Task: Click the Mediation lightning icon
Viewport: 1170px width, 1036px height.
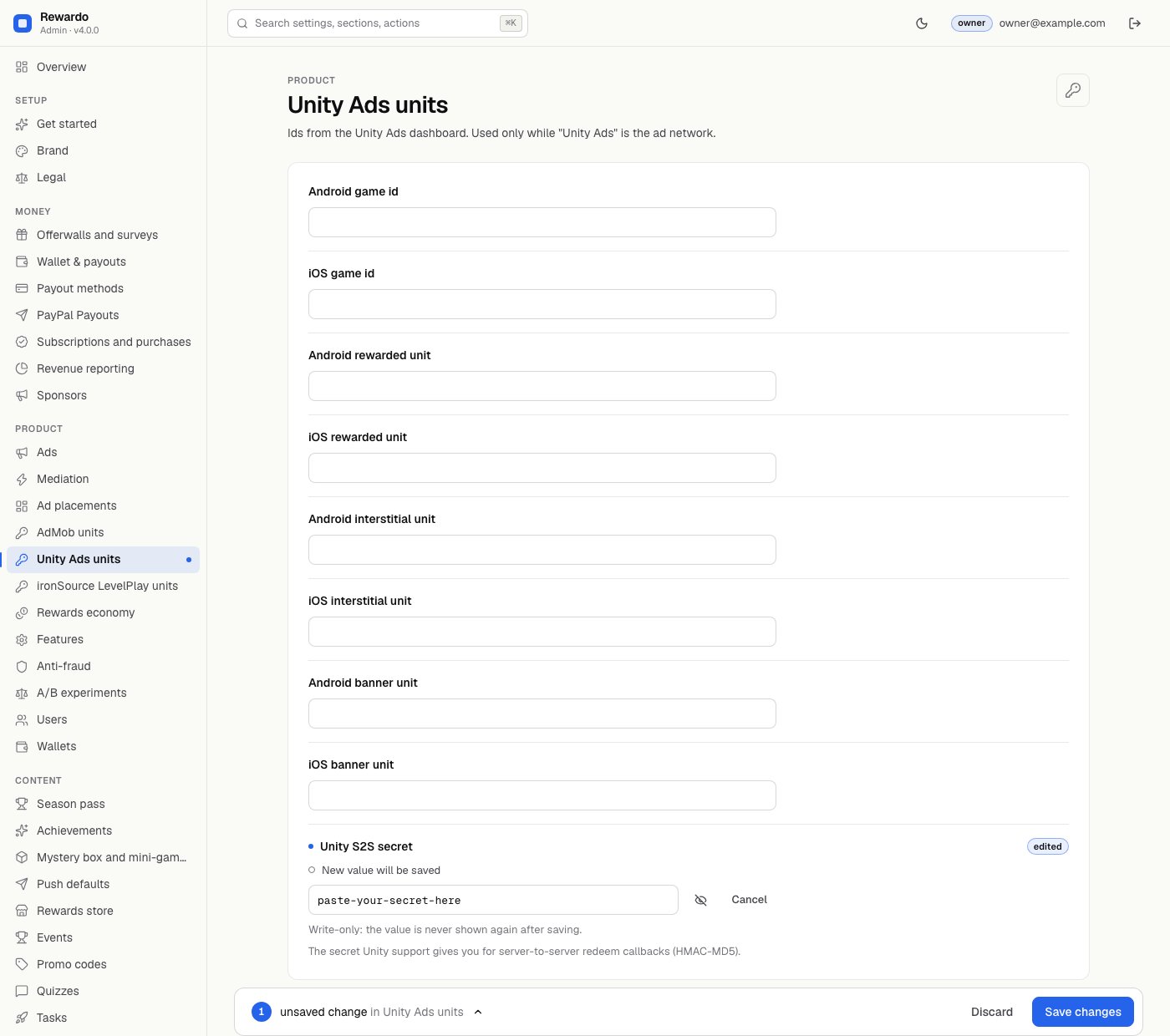Action: (x=22, y=480)
